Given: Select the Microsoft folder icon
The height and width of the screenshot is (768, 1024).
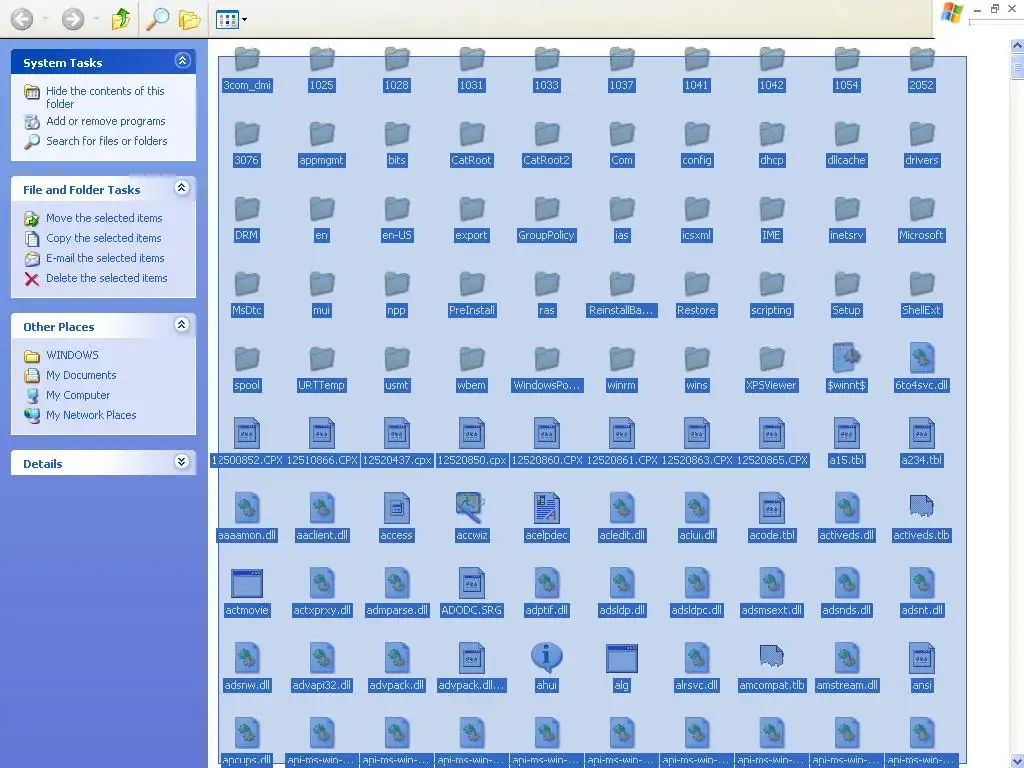Looking at the screenshot, I should pos(921,209).
